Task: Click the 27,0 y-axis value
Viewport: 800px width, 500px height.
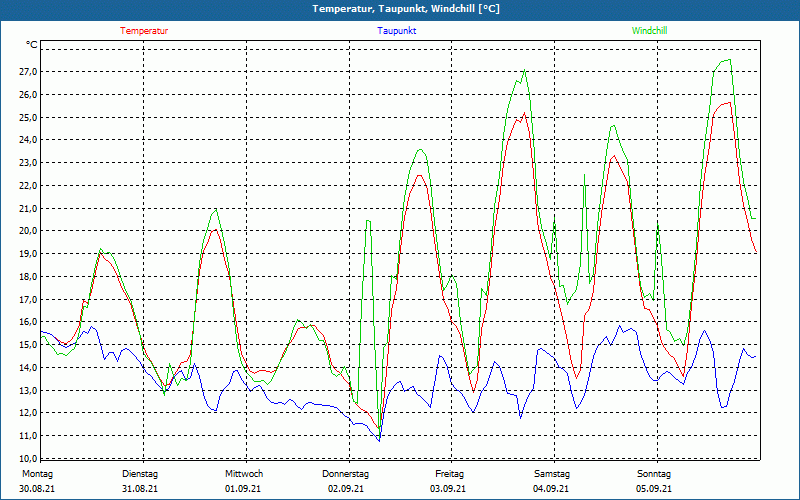Action: [29, 72]
